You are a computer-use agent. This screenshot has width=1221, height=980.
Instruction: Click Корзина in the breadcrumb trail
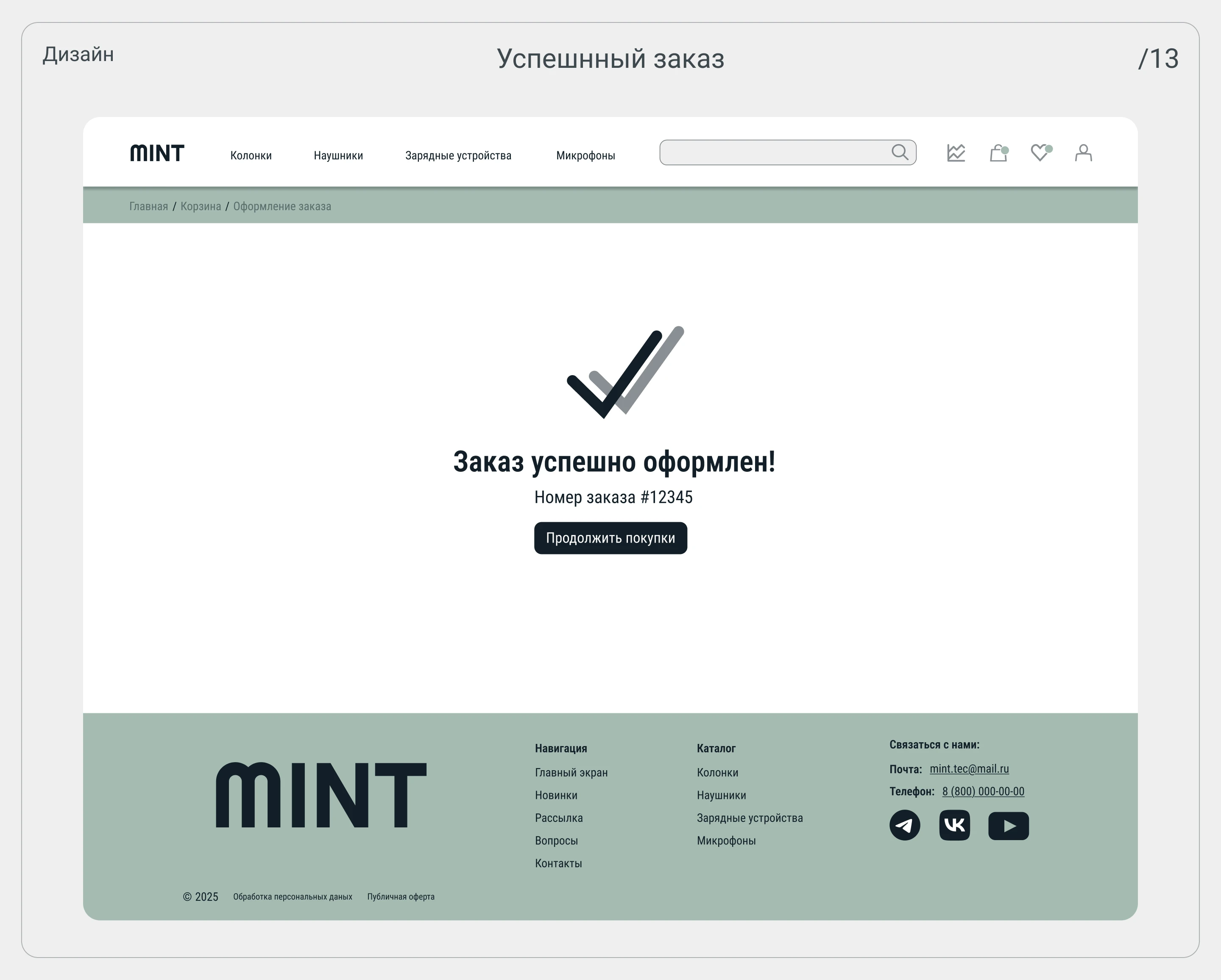201,206
